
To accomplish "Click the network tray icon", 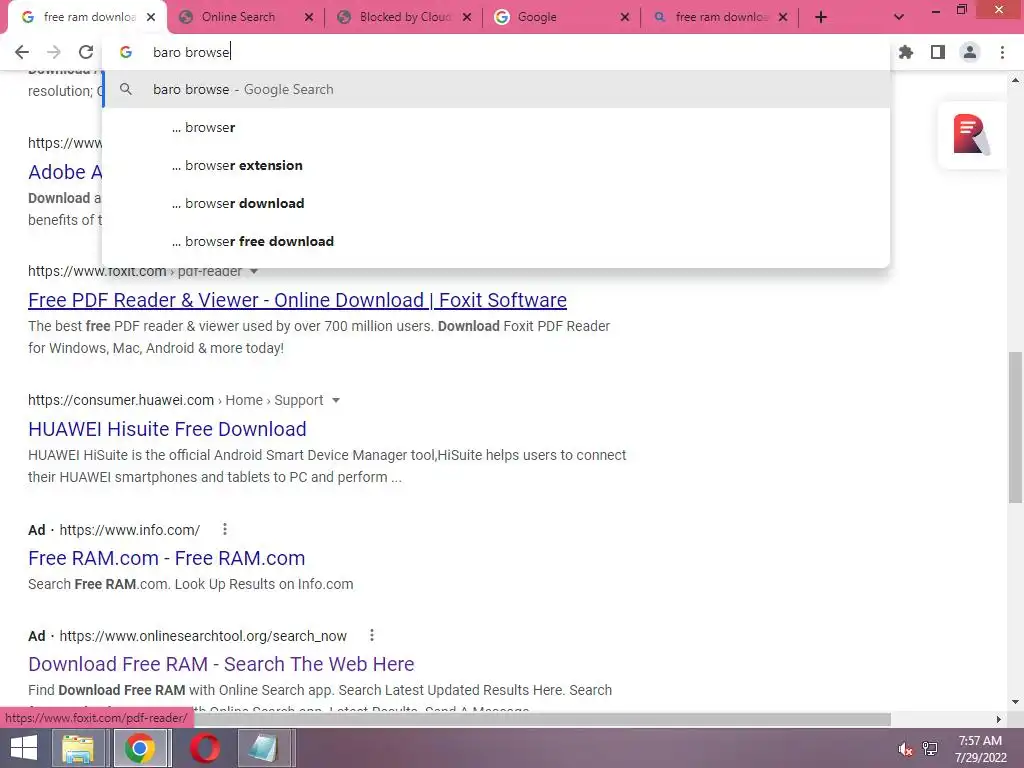I will point(930,749).
